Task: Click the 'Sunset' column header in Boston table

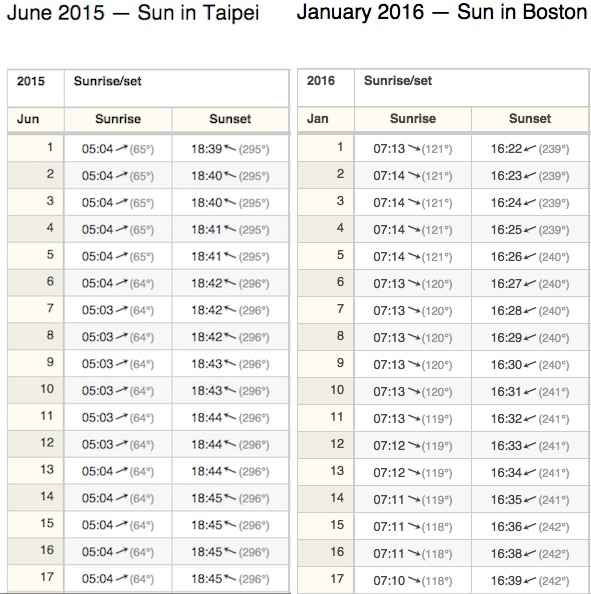Action: click(530, 119)
